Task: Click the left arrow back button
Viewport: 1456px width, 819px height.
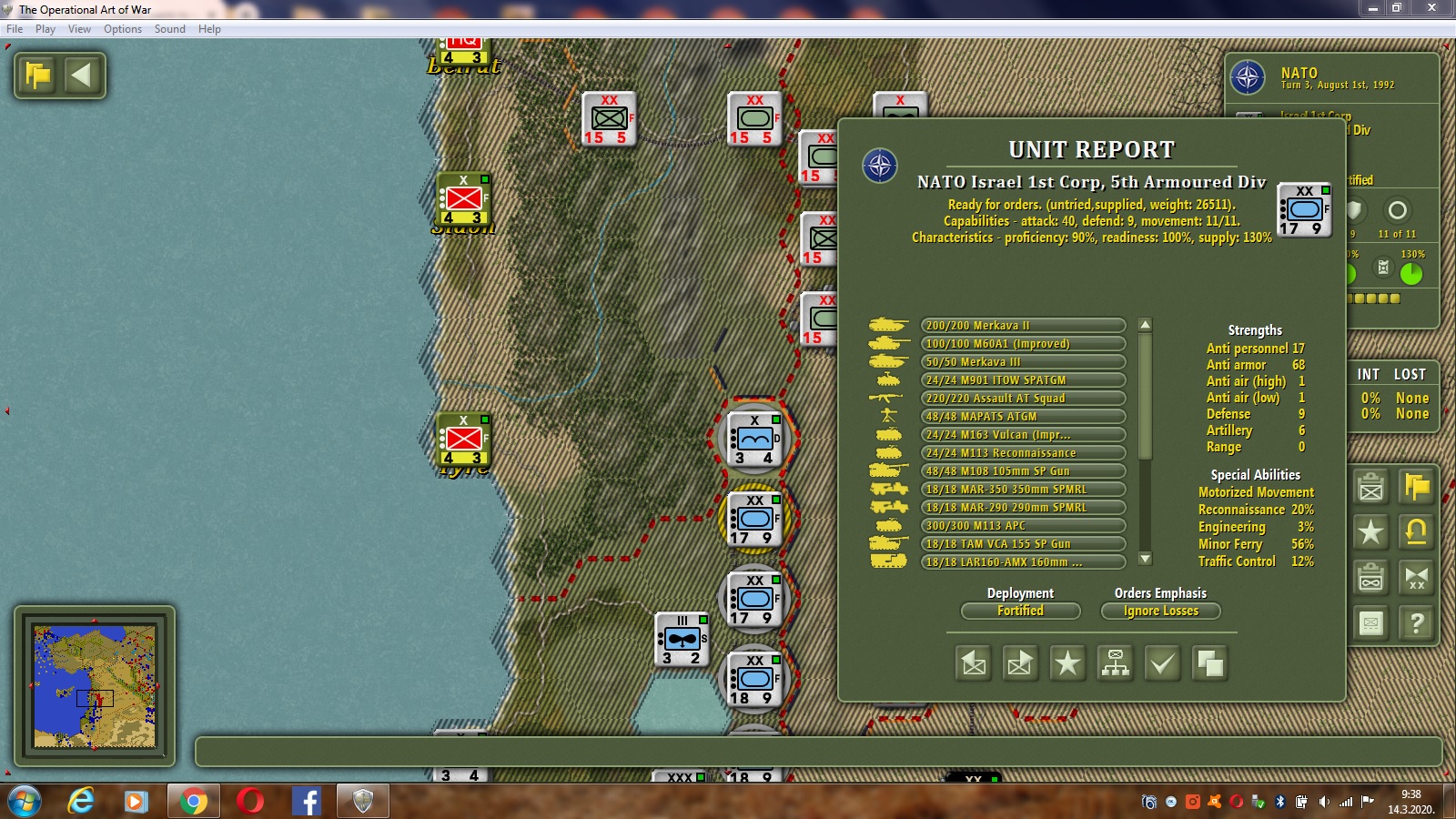Action: [x=81, y=75]
